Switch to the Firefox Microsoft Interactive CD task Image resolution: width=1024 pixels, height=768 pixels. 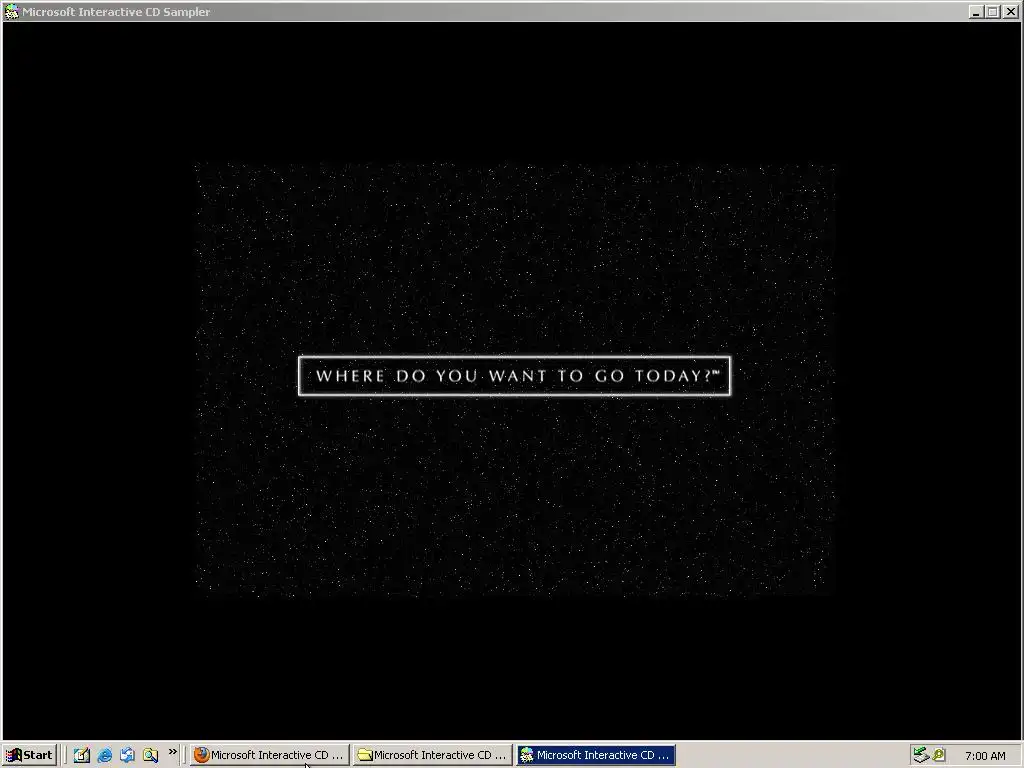(269, 755)
